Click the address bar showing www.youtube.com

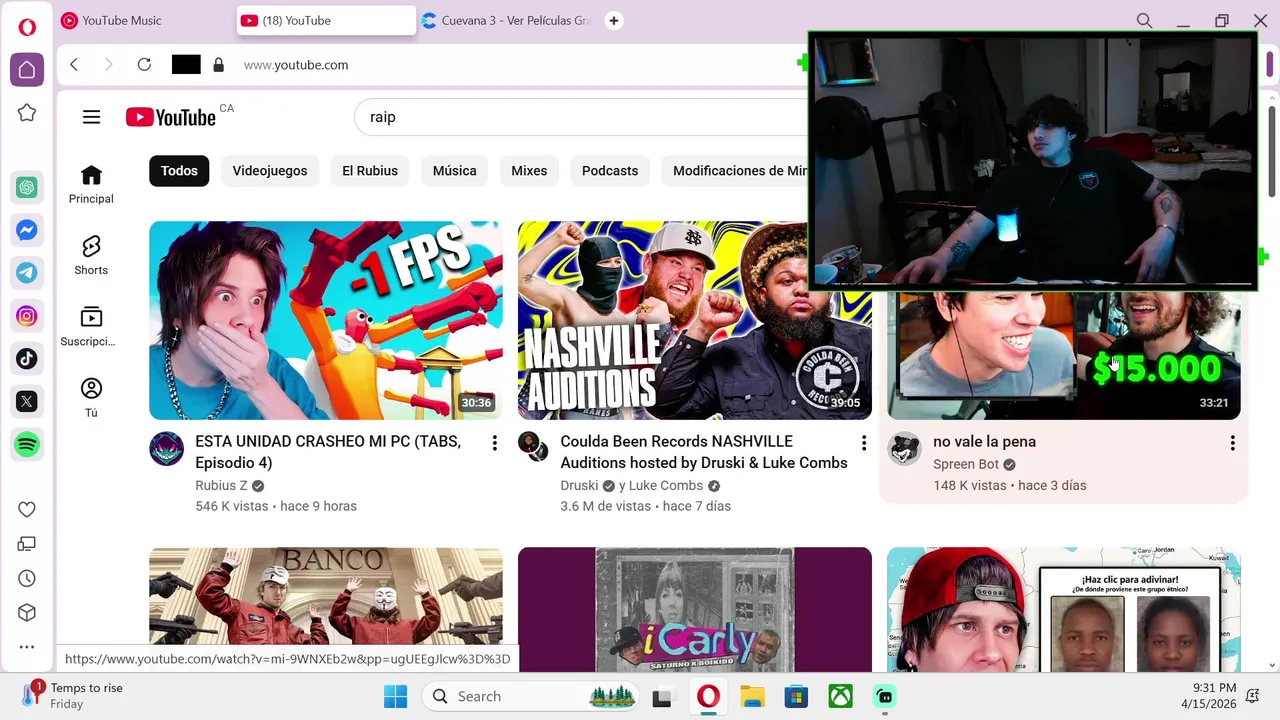point(296,65)
